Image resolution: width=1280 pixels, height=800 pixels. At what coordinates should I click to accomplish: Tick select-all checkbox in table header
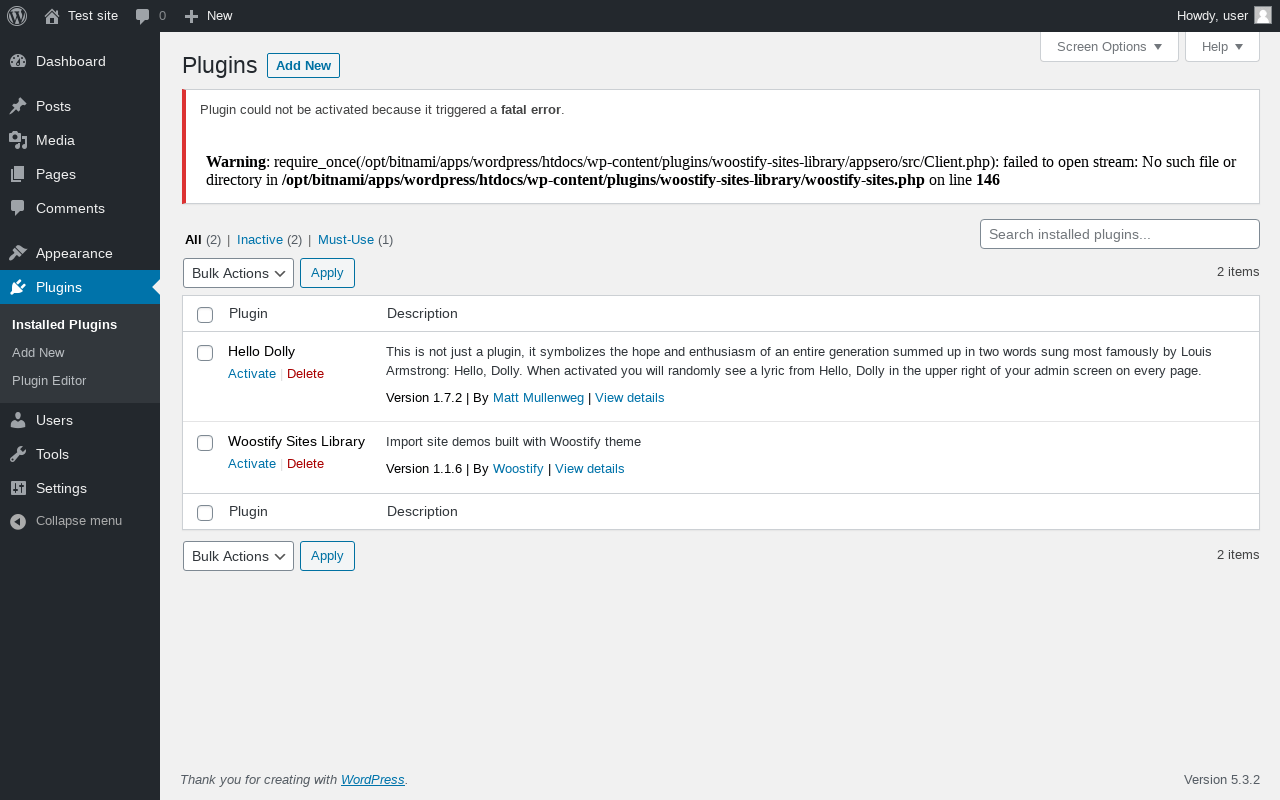pyautogui.click(x=205, y=315)
